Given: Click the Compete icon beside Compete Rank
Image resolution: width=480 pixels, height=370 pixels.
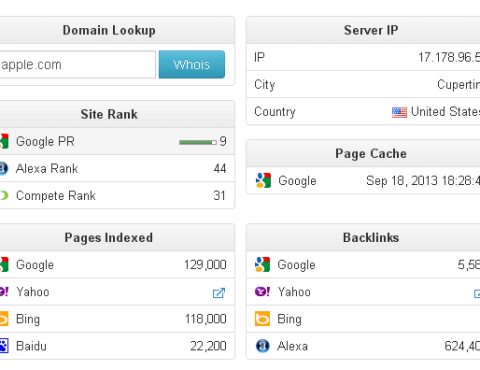Looking at the screenshot, I should coord(4,195).
